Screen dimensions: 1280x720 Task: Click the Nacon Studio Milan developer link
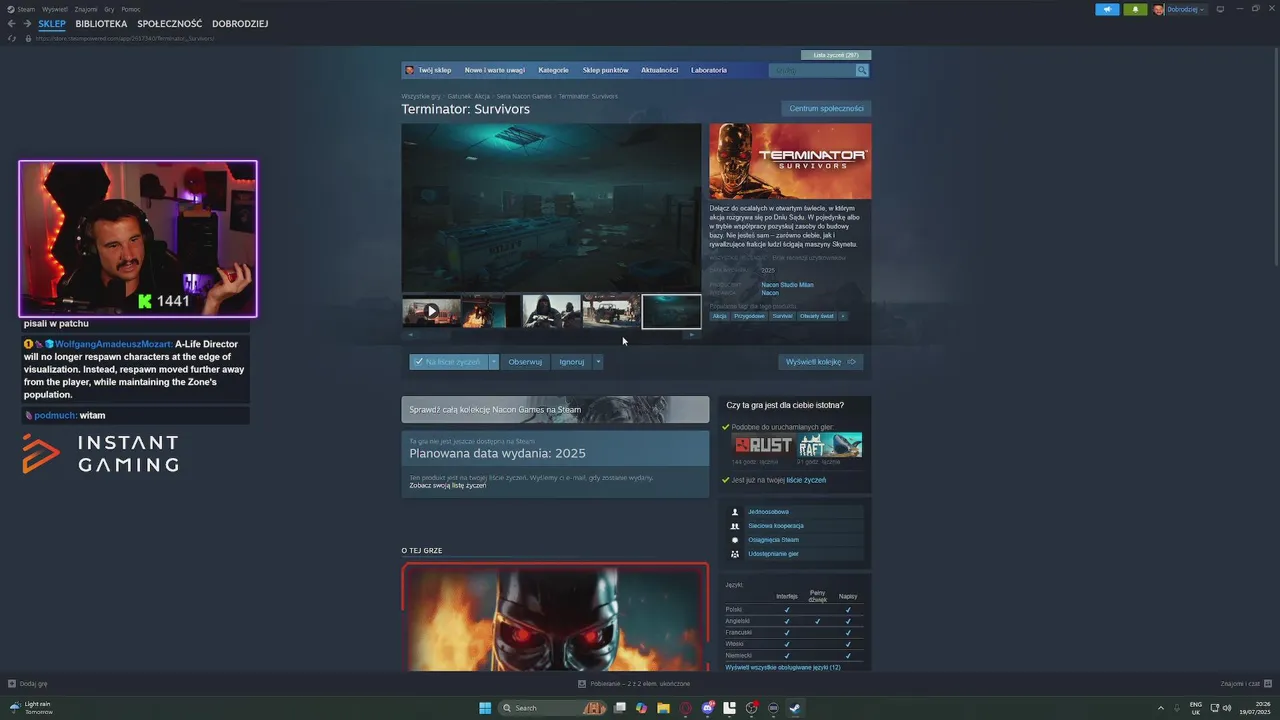point(787,285)
